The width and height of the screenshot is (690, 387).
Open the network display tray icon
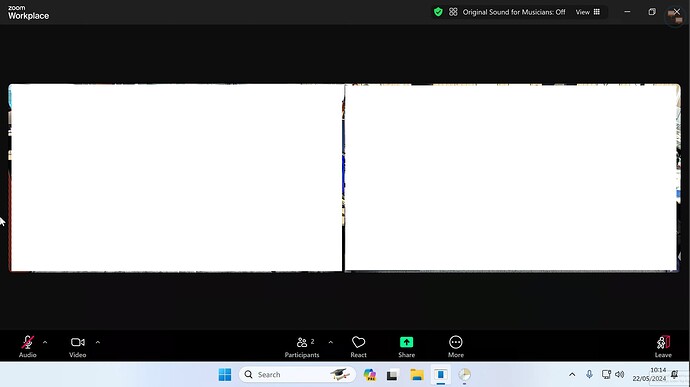[606, 374]
